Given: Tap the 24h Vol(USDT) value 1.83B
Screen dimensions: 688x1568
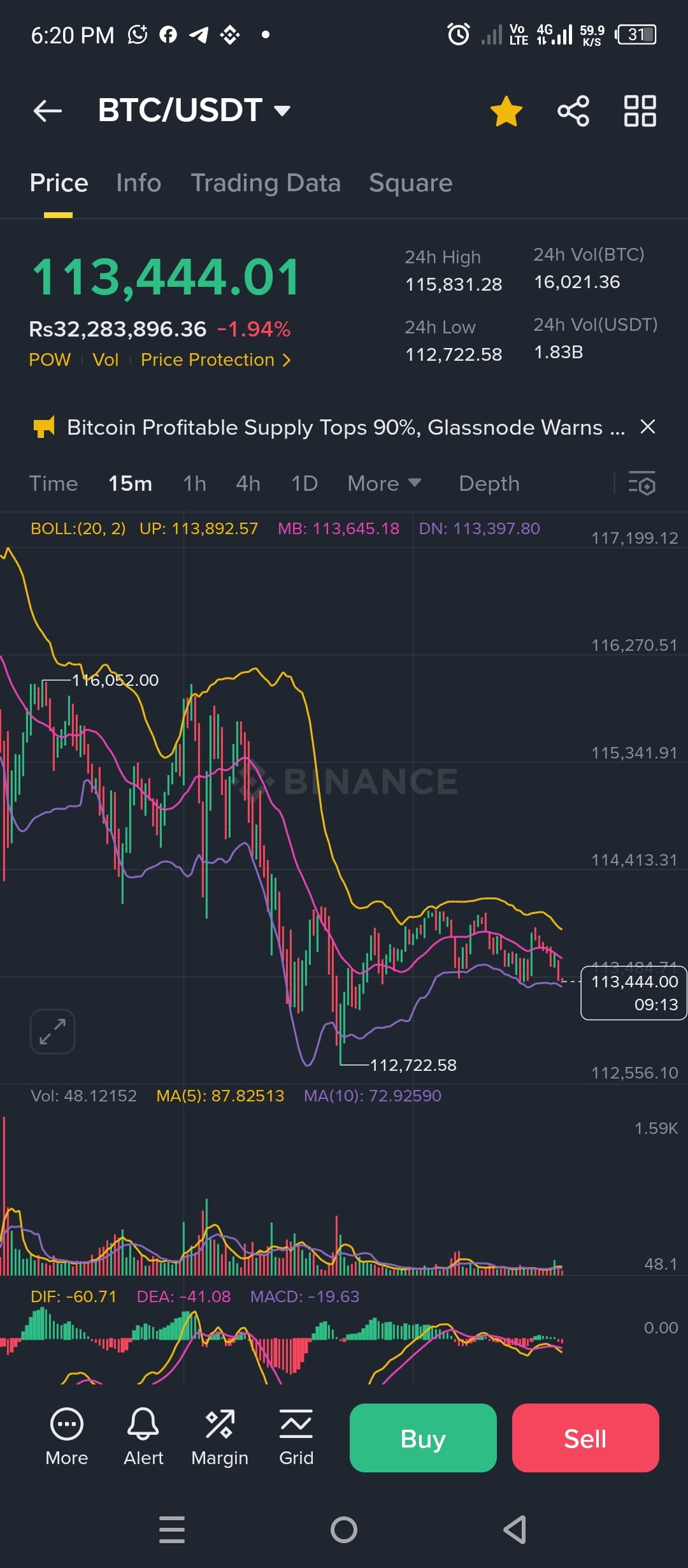Looking at the screenshot, I should click(558, 352).
